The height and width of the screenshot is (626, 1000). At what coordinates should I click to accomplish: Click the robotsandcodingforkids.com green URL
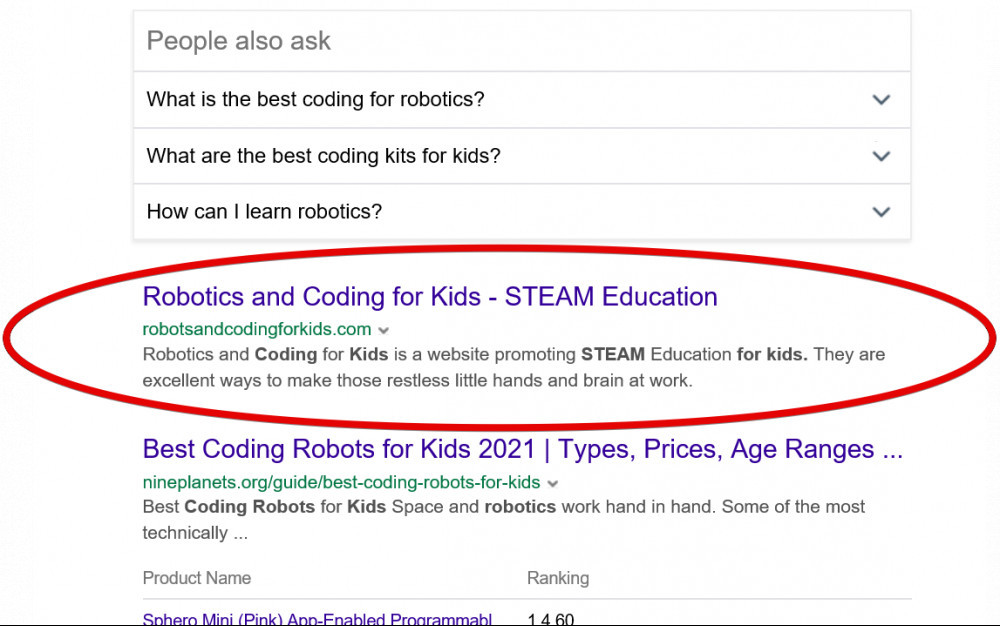(x=257, y=329)
